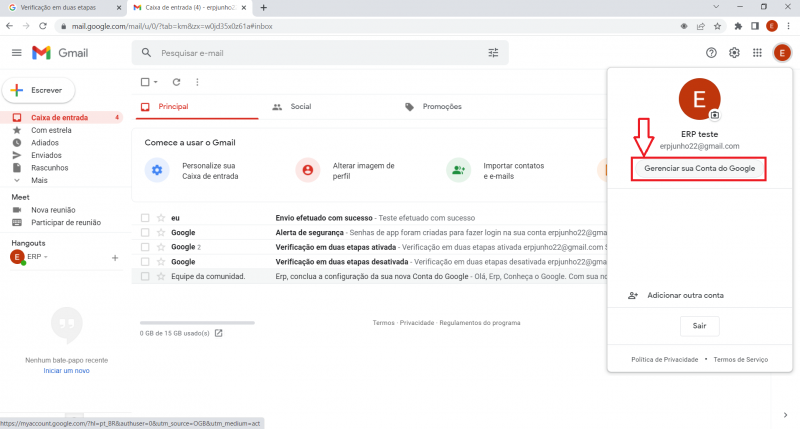Star the Alerta de segurança email
This screenshot has height=429, width=800.
(161, 233)
